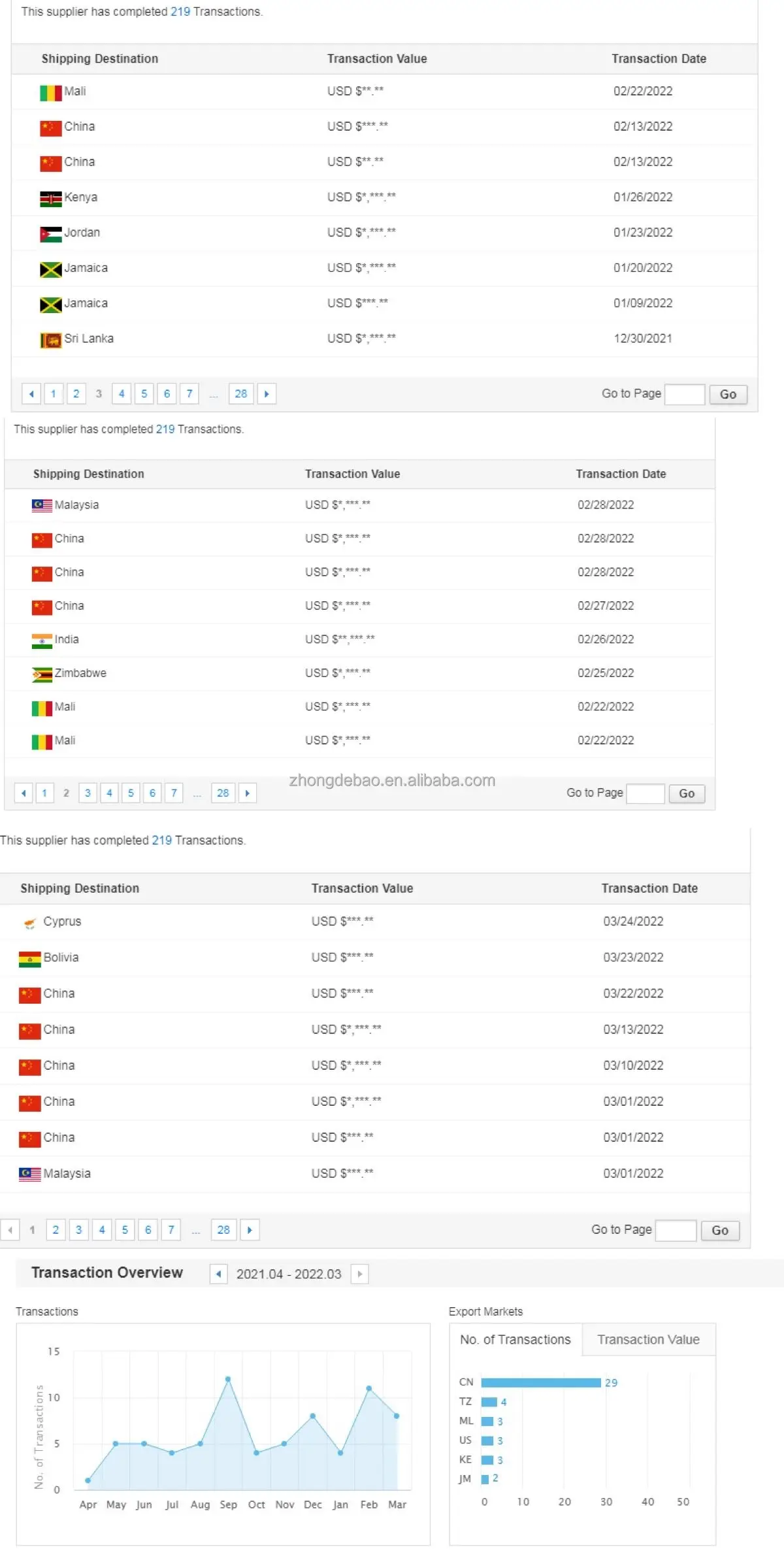Image resolution: width=784 pixels, height=1562 pixels.
Task: Click Jamaica flag in the 01/09/2022 row
Action: (50, 305)
